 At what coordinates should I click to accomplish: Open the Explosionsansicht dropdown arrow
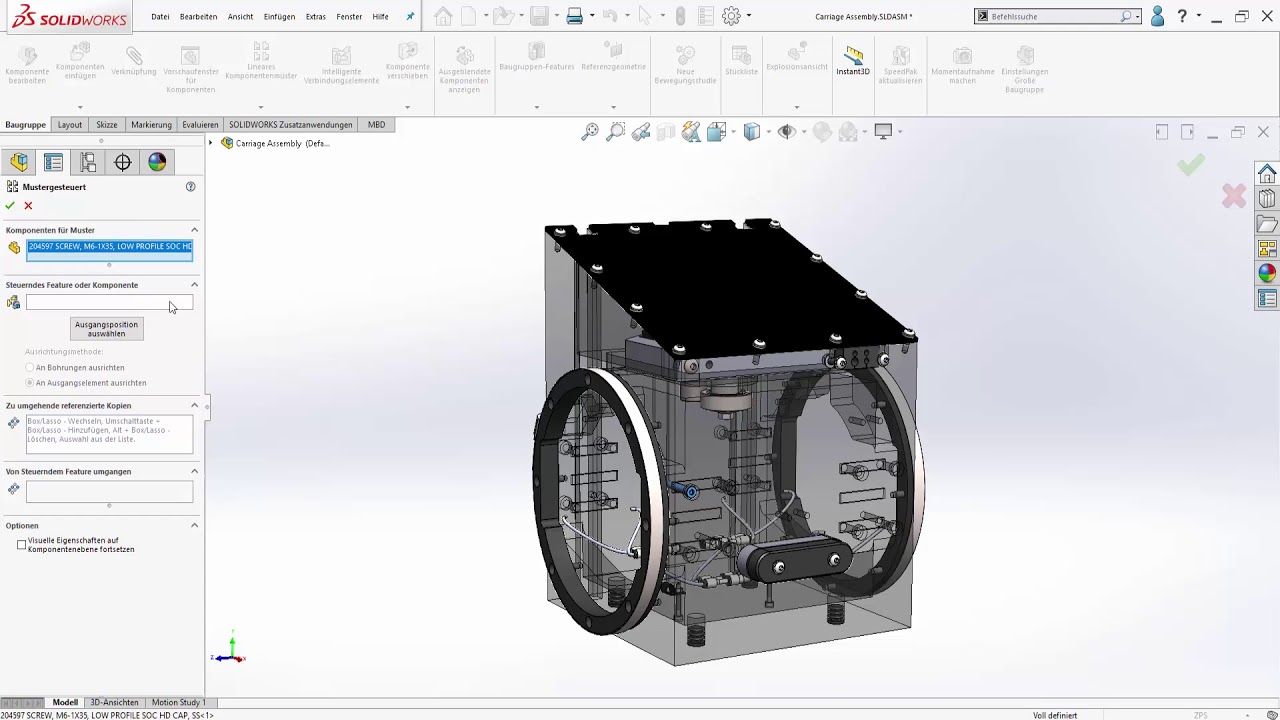796,107
